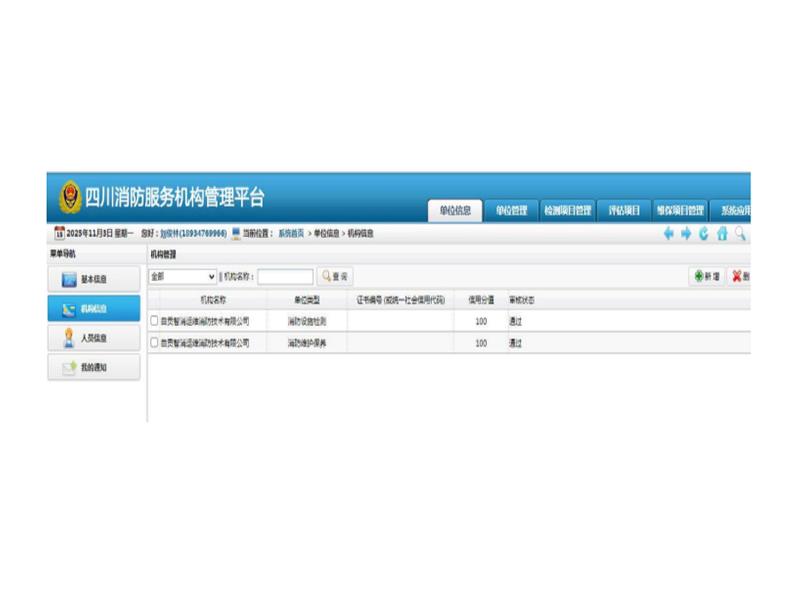Click the calendar date icon

pyautogui.click(x=60, y=233)
